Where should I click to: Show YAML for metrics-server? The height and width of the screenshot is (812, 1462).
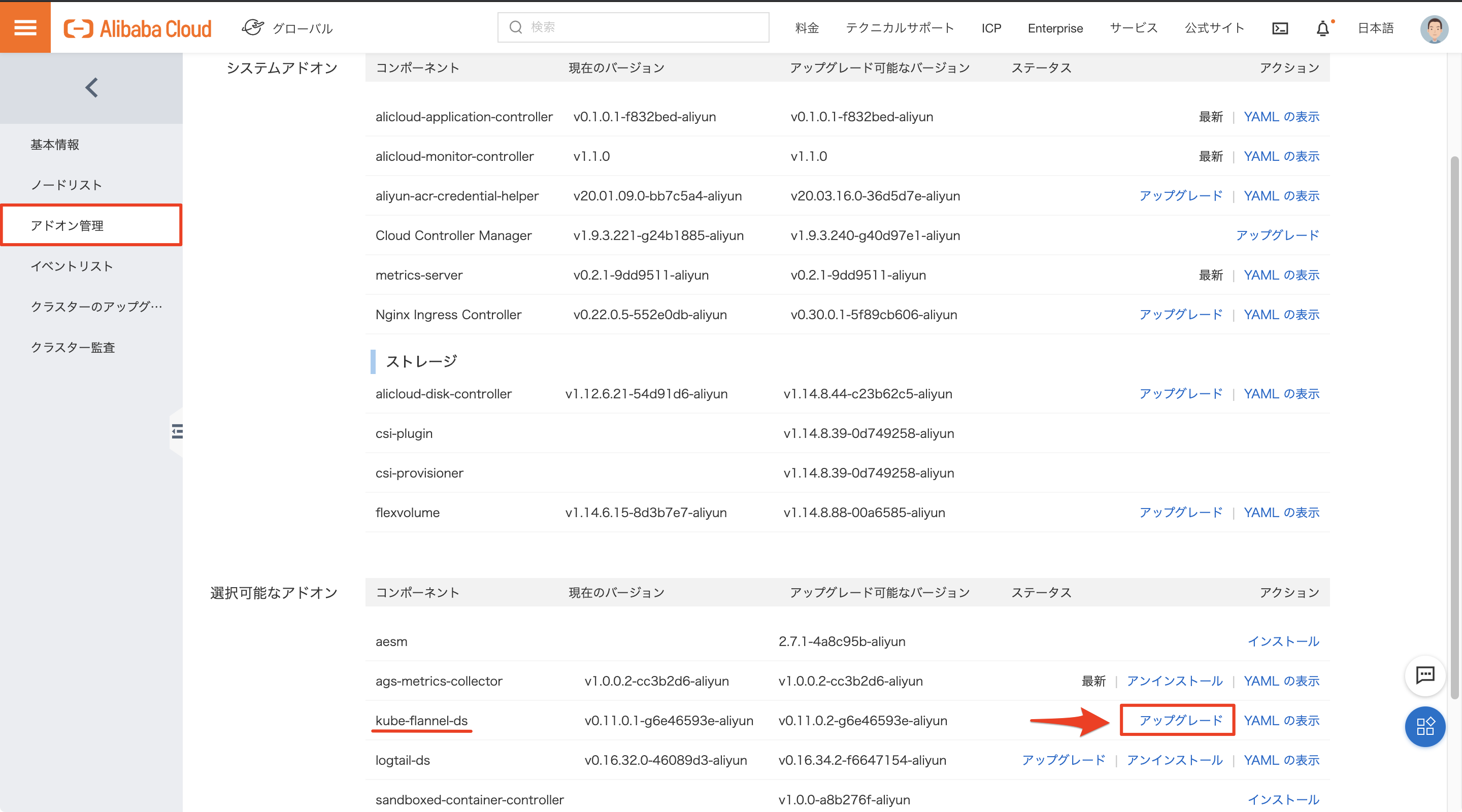point(1281,275)
